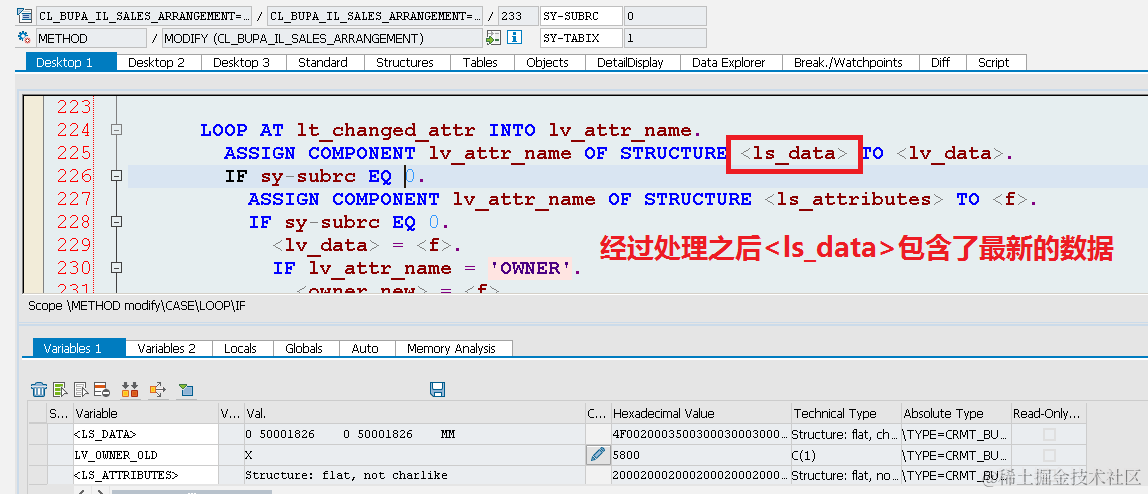
Task: Click the gray list icon in variables toolbar
Action: 81,389
